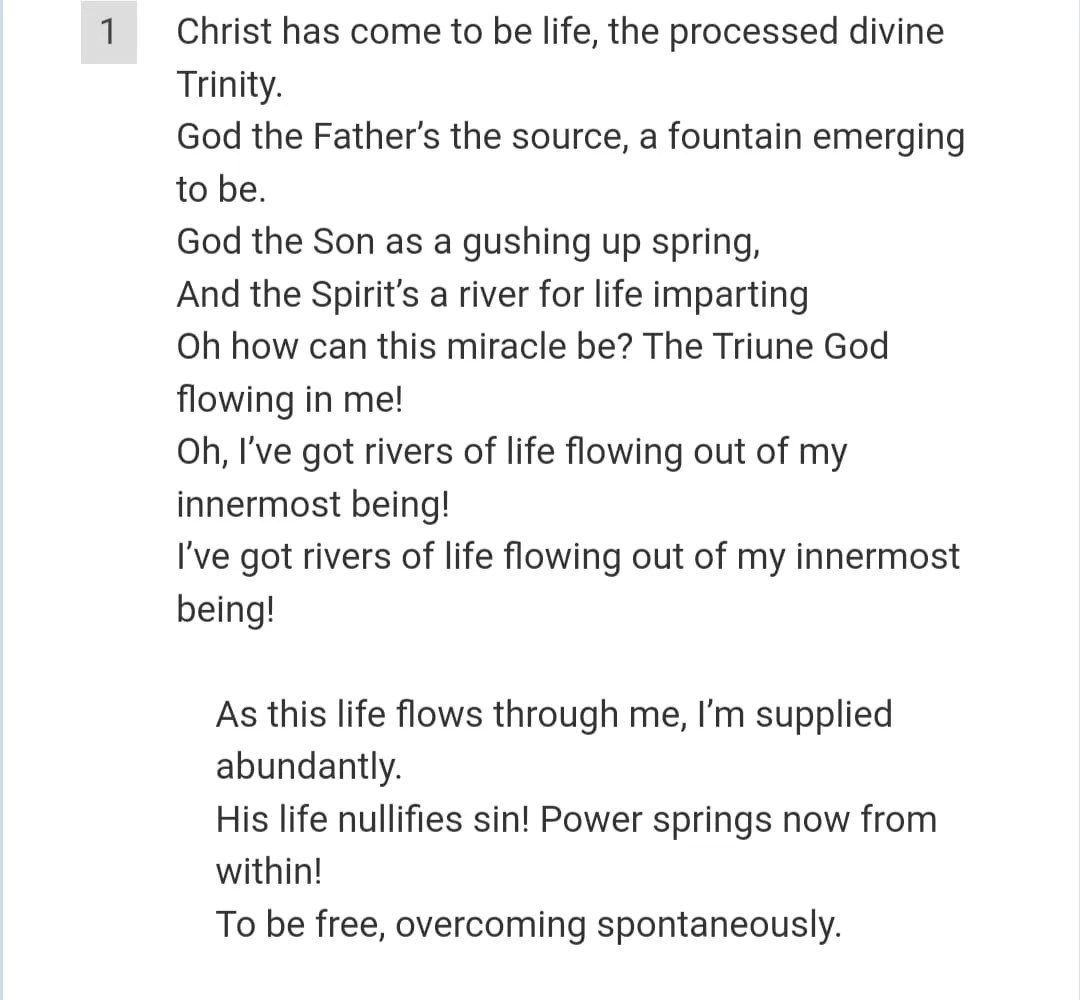Screen dimensions: 1080x1000
Task: Click the word "abundantly." in the chorus
Action: tap(309, 767)
